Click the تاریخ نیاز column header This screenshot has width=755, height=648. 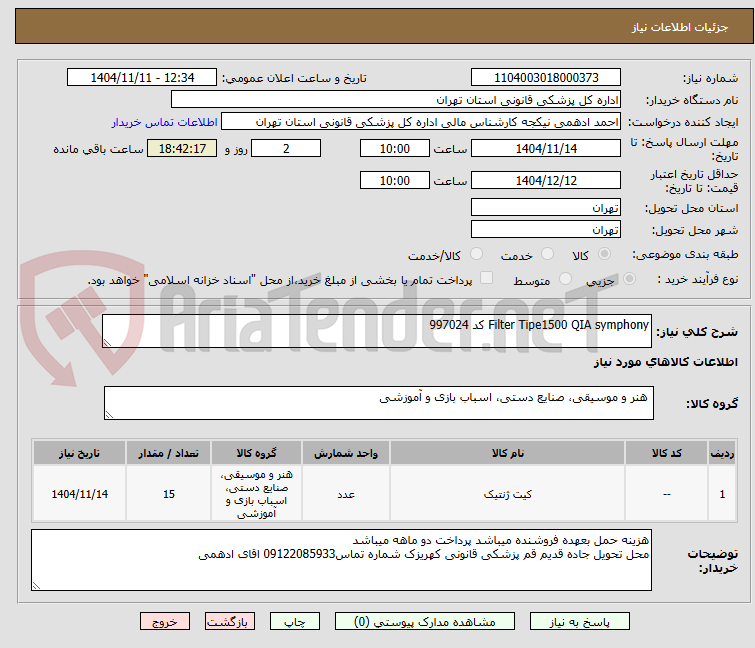tap(79, 453)
